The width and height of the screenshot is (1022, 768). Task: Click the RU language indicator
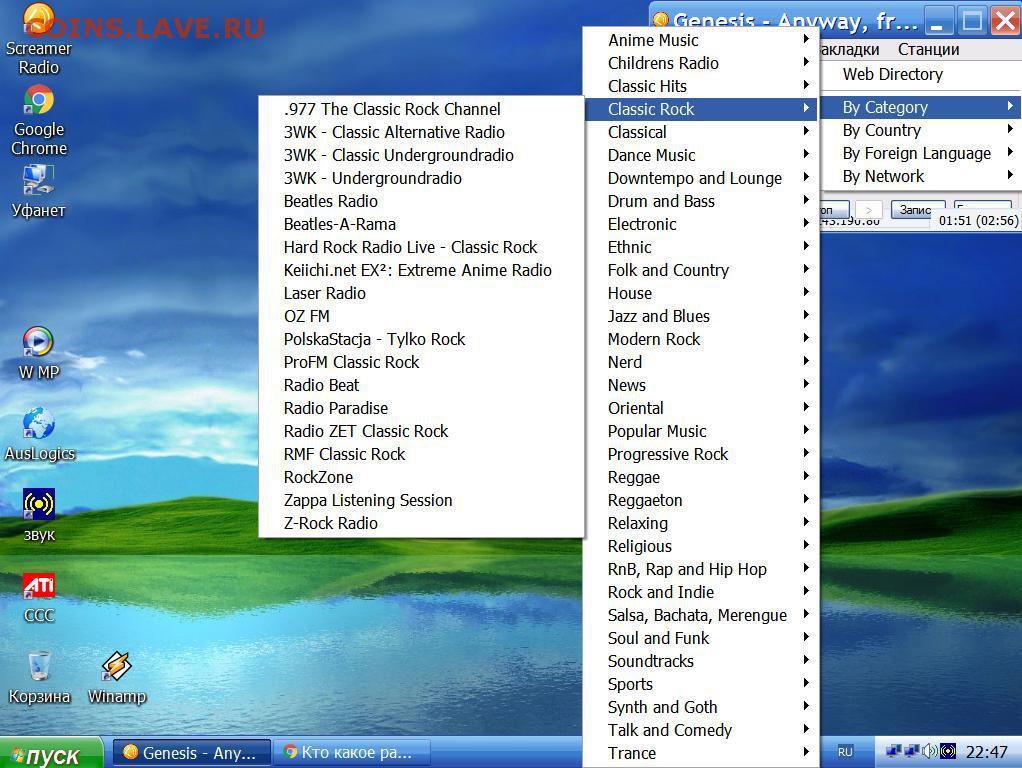pos(845,752)
